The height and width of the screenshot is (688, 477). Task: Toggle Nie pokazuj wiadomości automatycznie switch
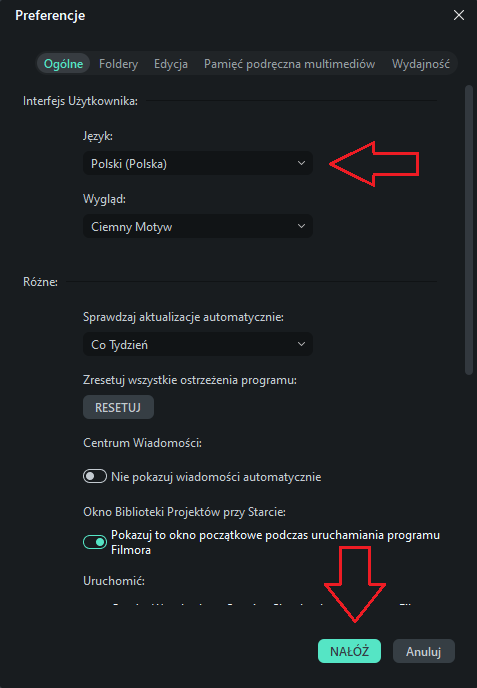(x=95, y=477)
